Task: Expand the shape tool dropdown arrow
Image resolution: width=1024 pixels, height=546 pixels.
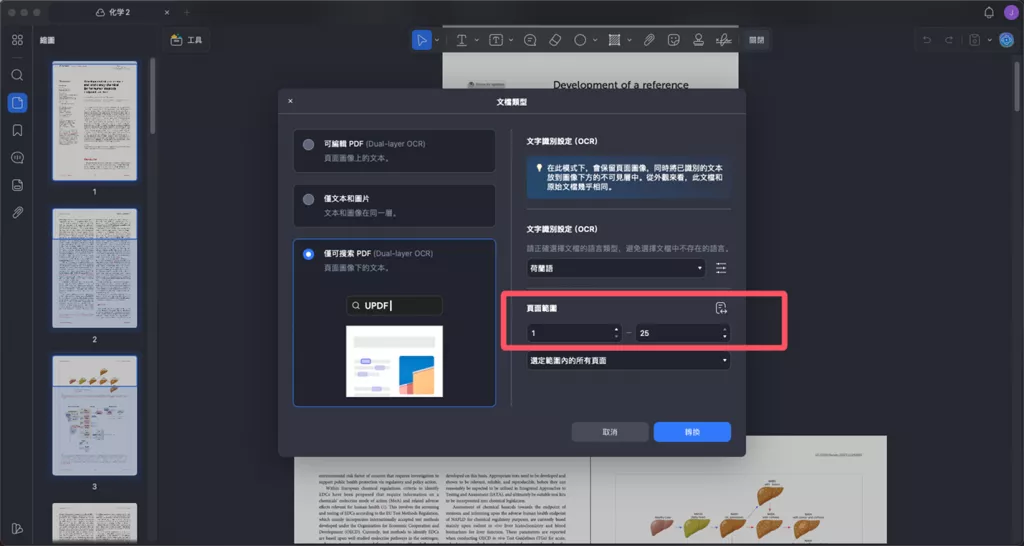Action: pyautogui.click(x=595, y=40)
